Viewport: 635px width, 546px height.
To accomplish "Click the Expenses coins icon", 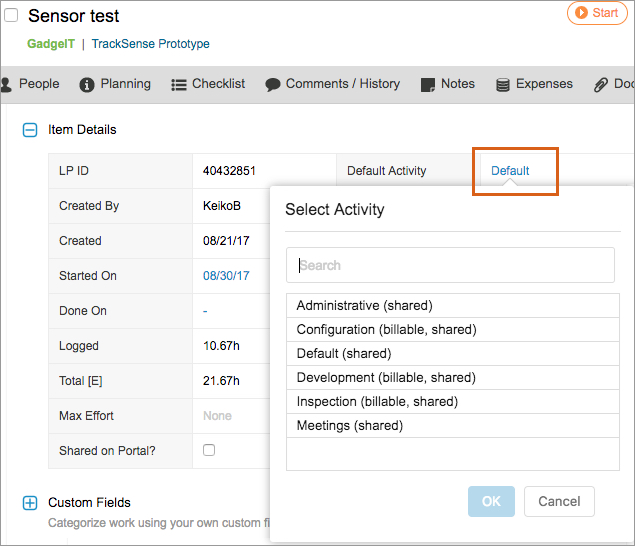I will 503,85.
